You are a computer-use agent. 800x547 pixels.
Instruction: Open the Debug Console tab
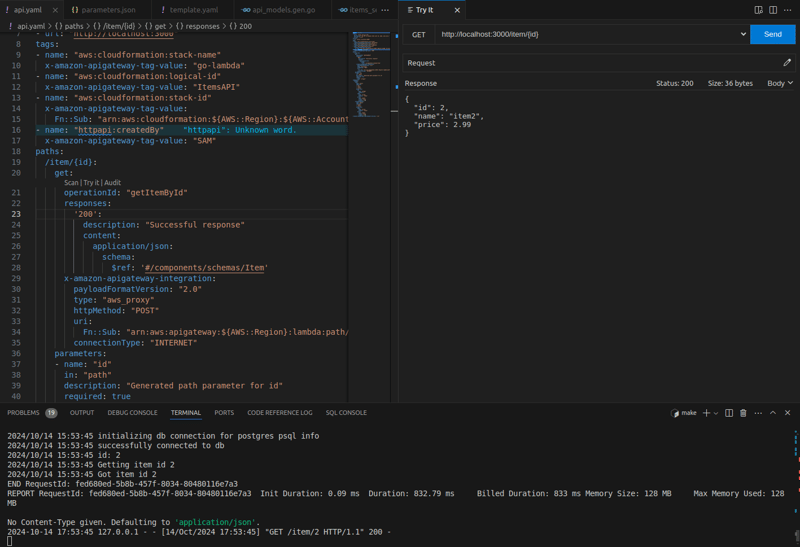[x=132, y=413]
